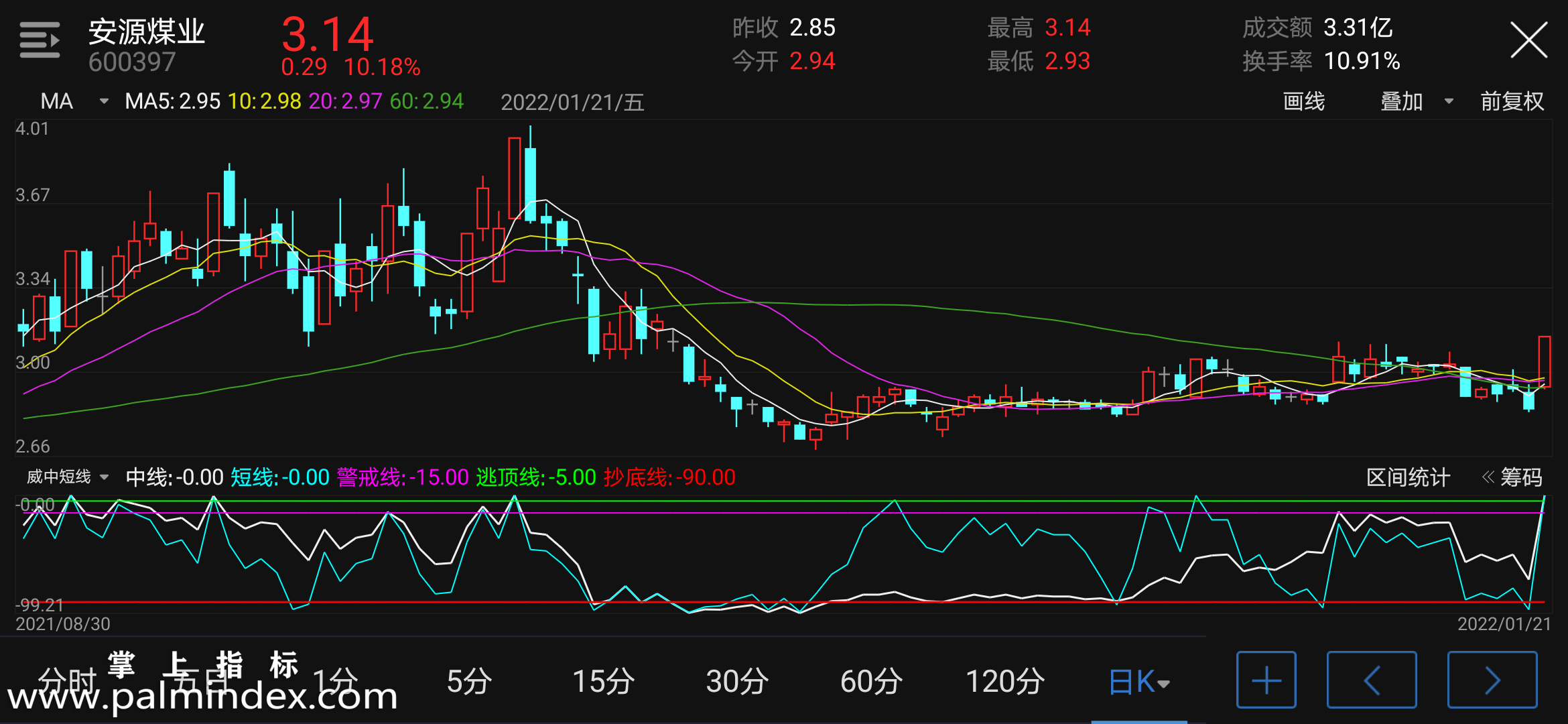Click the -99.21 indicator axis label

coord(39,605)
